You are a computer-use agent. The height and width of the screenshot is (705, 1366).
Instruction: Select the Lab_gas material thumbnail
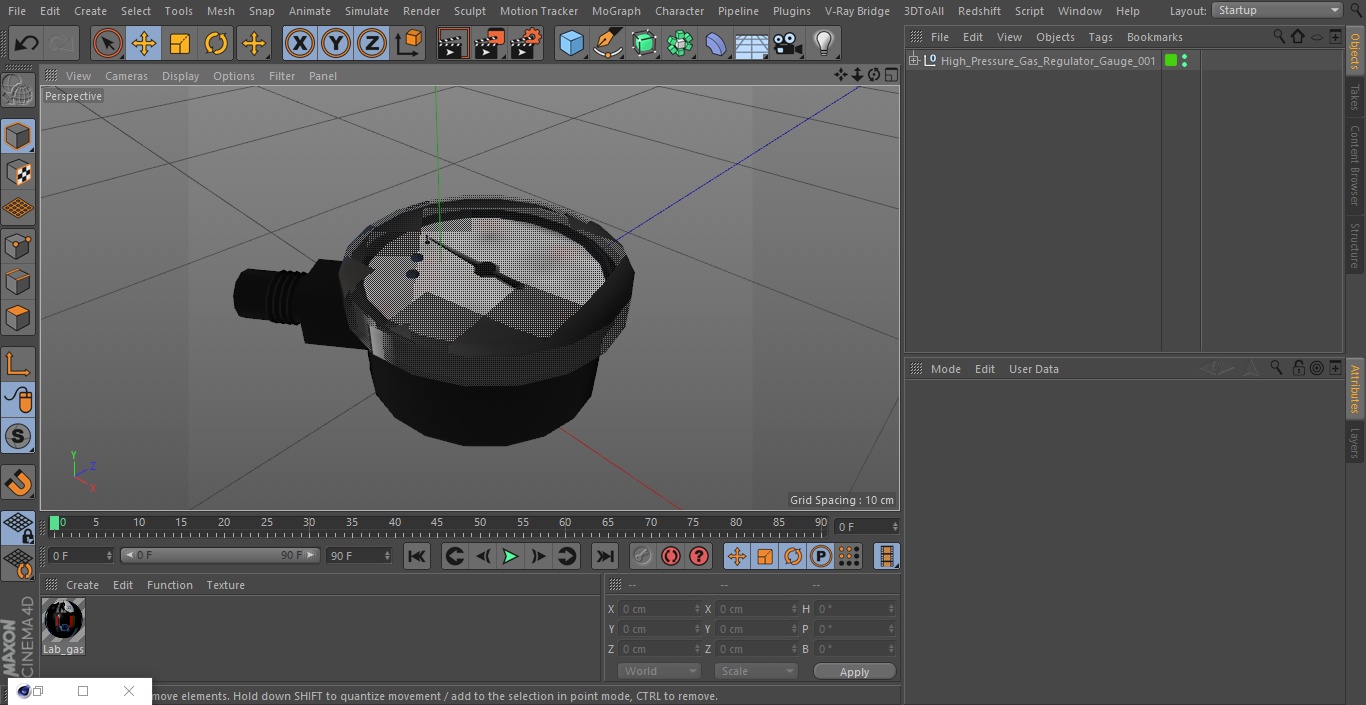(64, 620)
